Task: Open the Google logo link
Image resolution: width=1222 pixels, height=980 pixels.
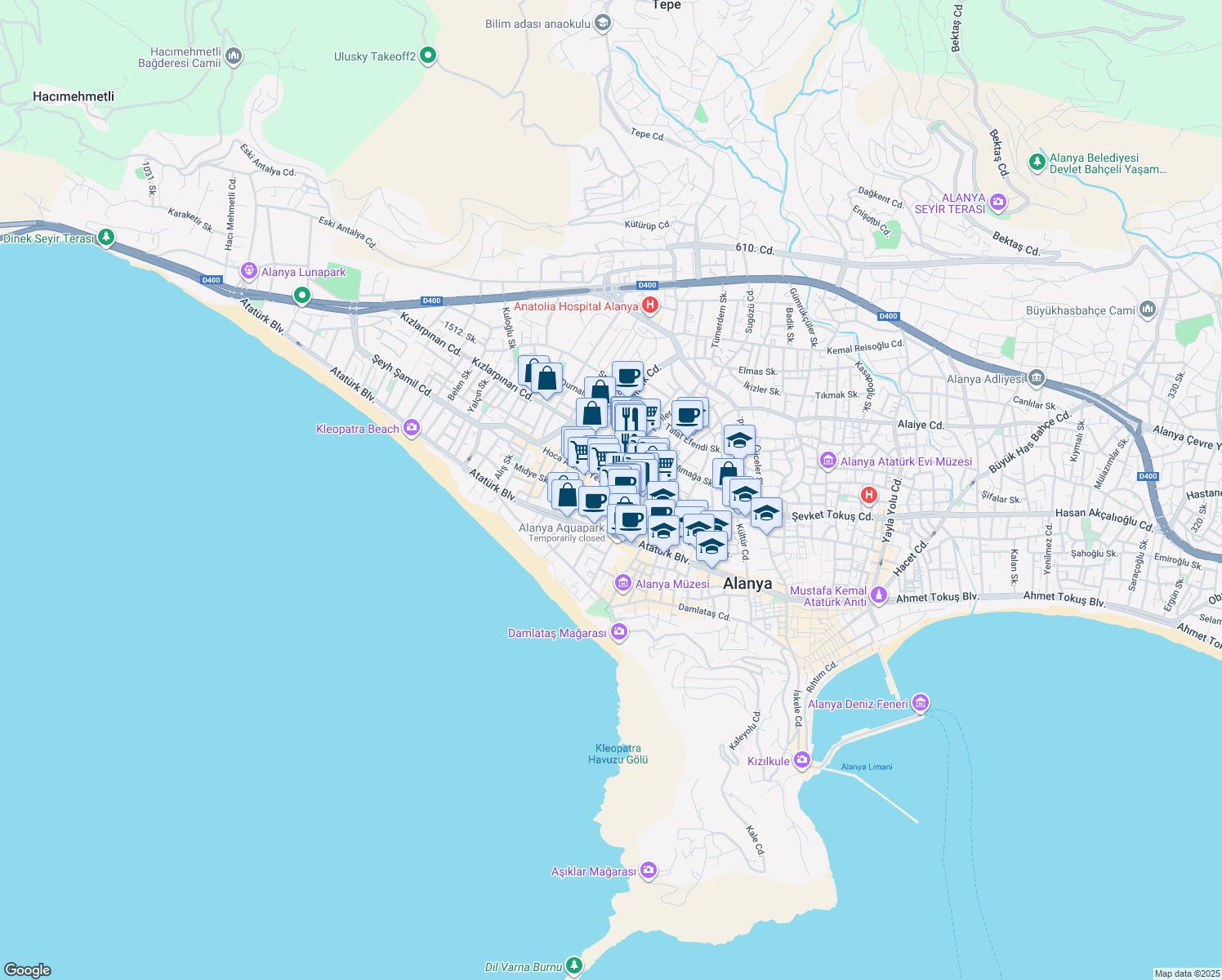Action: pos(29,970)
